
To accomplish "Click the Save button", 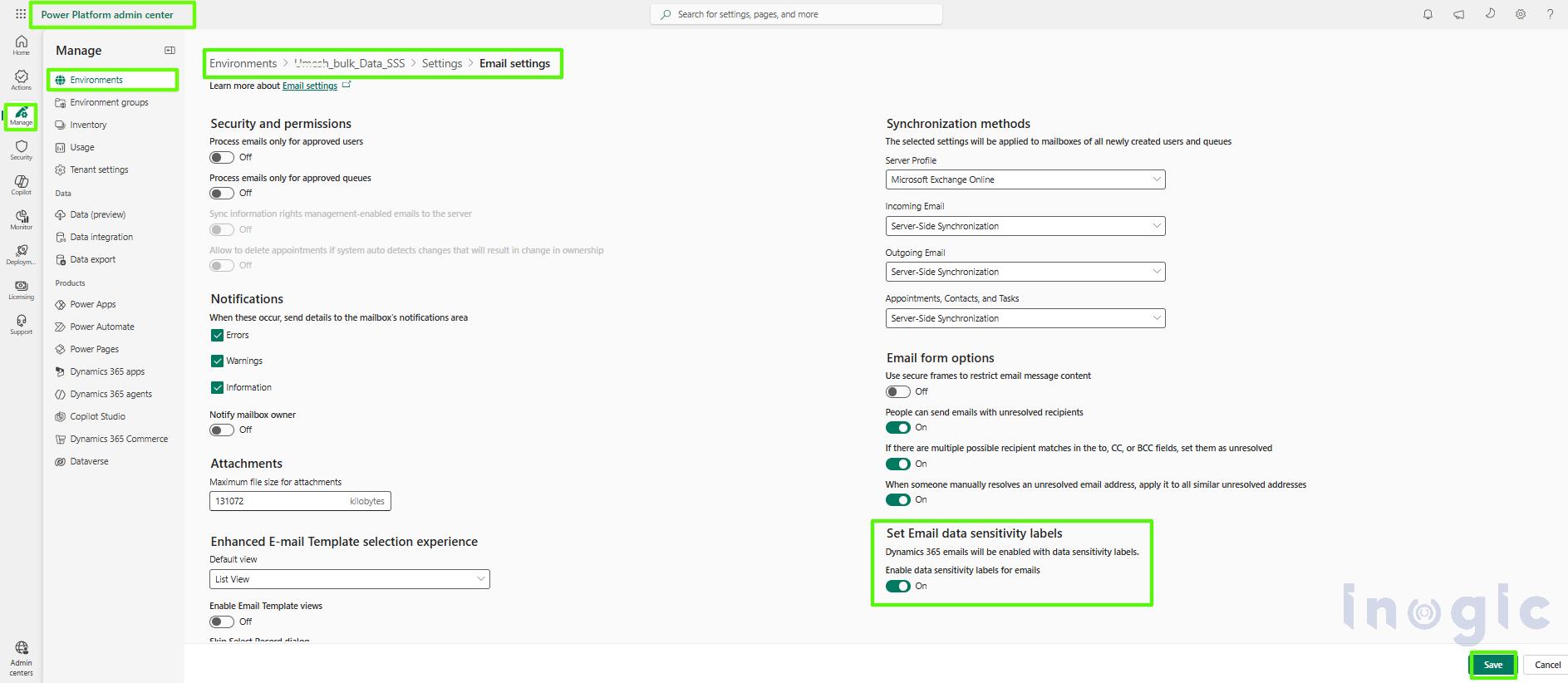I will [x=1493, y=665].
